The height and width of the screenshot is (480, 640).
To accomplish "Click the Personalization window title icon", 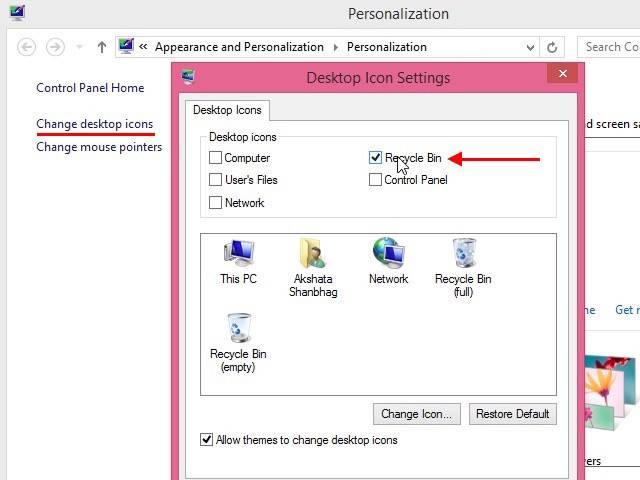I will click(17, 12).
